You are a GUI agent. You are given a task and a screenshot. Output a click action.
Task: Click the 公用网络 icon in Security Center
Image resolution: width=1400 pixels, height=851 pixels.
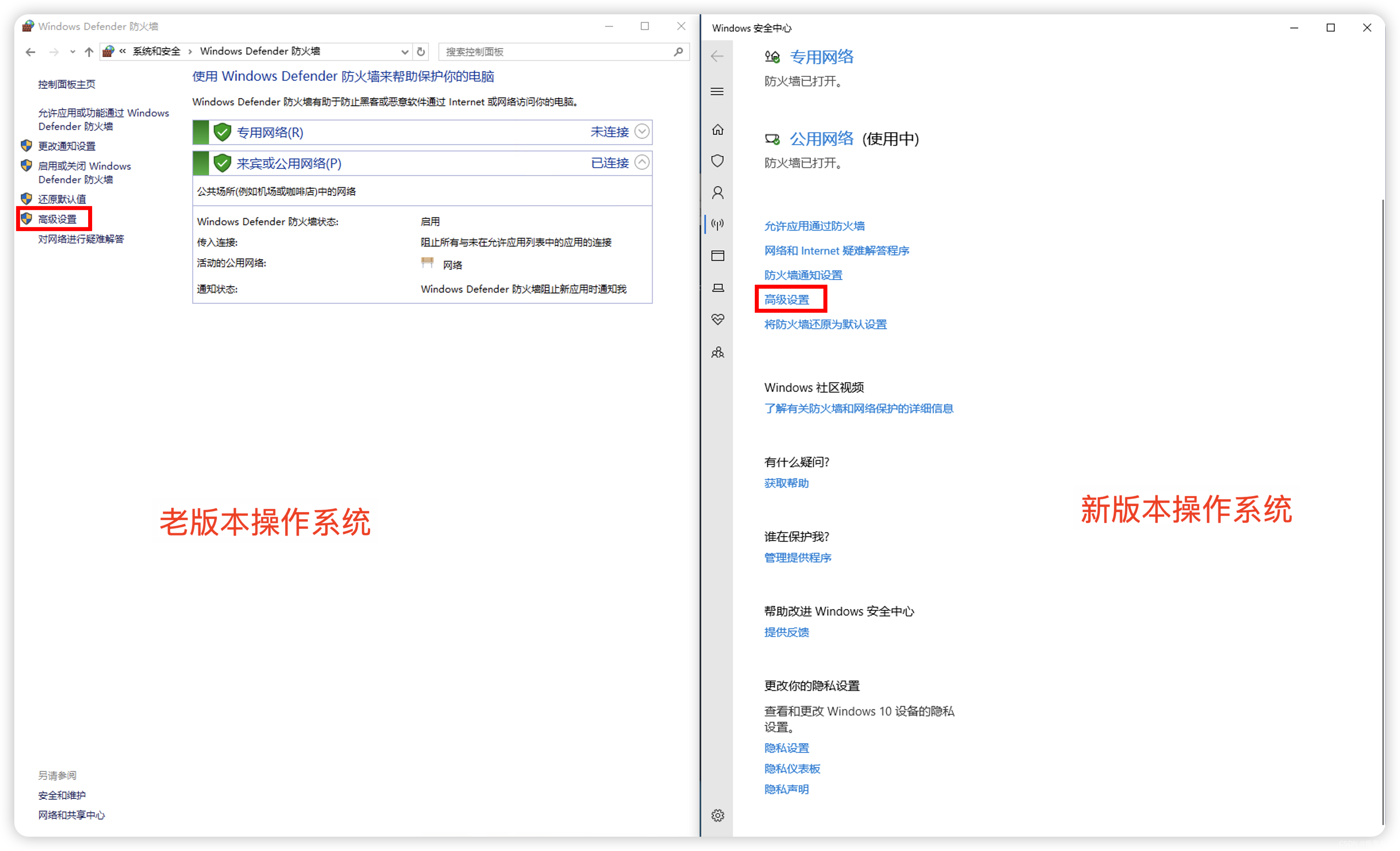[x=772, y=139]
